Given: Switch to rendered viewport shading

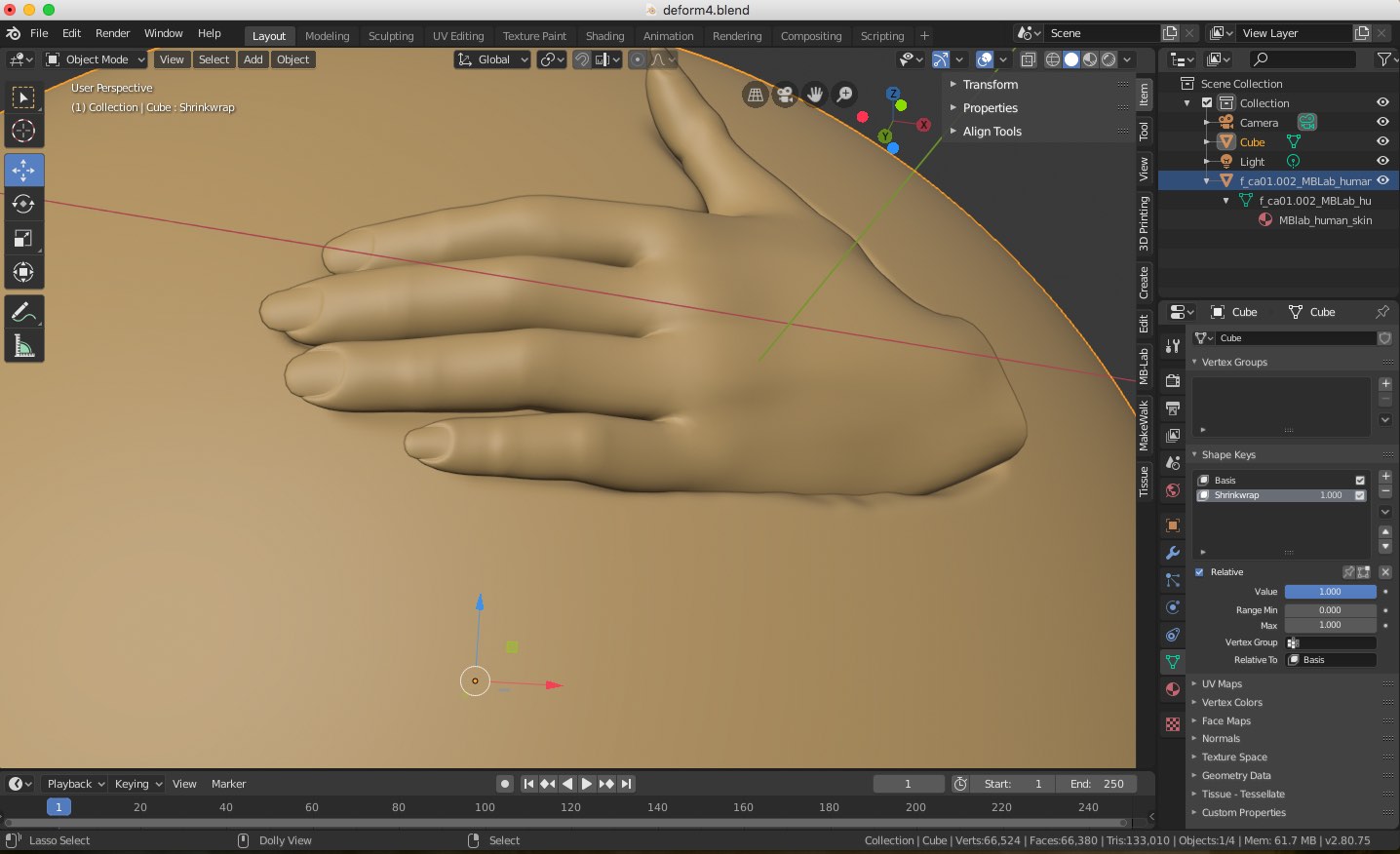Looking at the screenshot, I should 1108,59.
